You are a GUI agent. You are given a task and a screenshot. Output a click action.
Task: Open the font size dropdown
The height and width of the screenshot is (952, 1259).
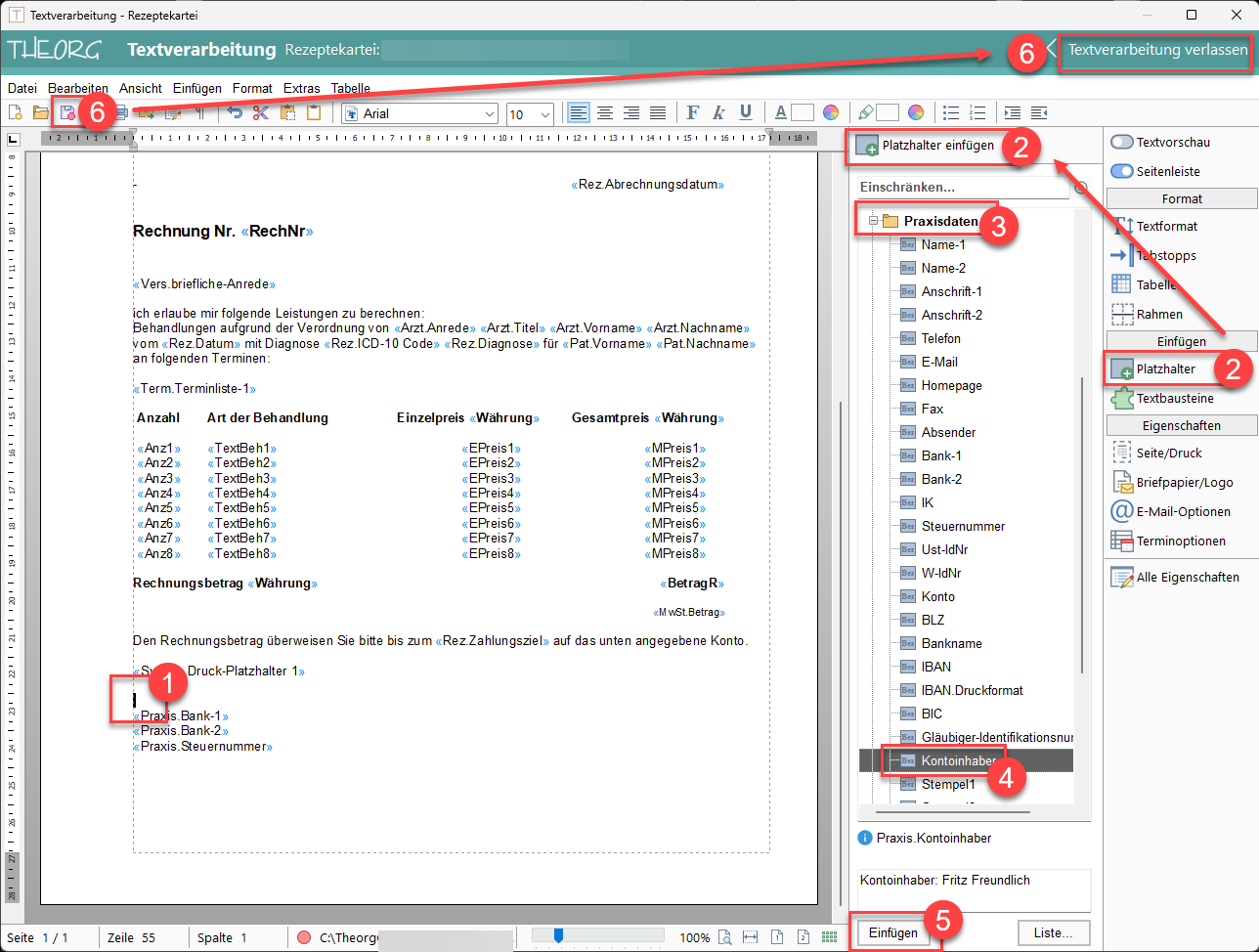coord(544,114)
